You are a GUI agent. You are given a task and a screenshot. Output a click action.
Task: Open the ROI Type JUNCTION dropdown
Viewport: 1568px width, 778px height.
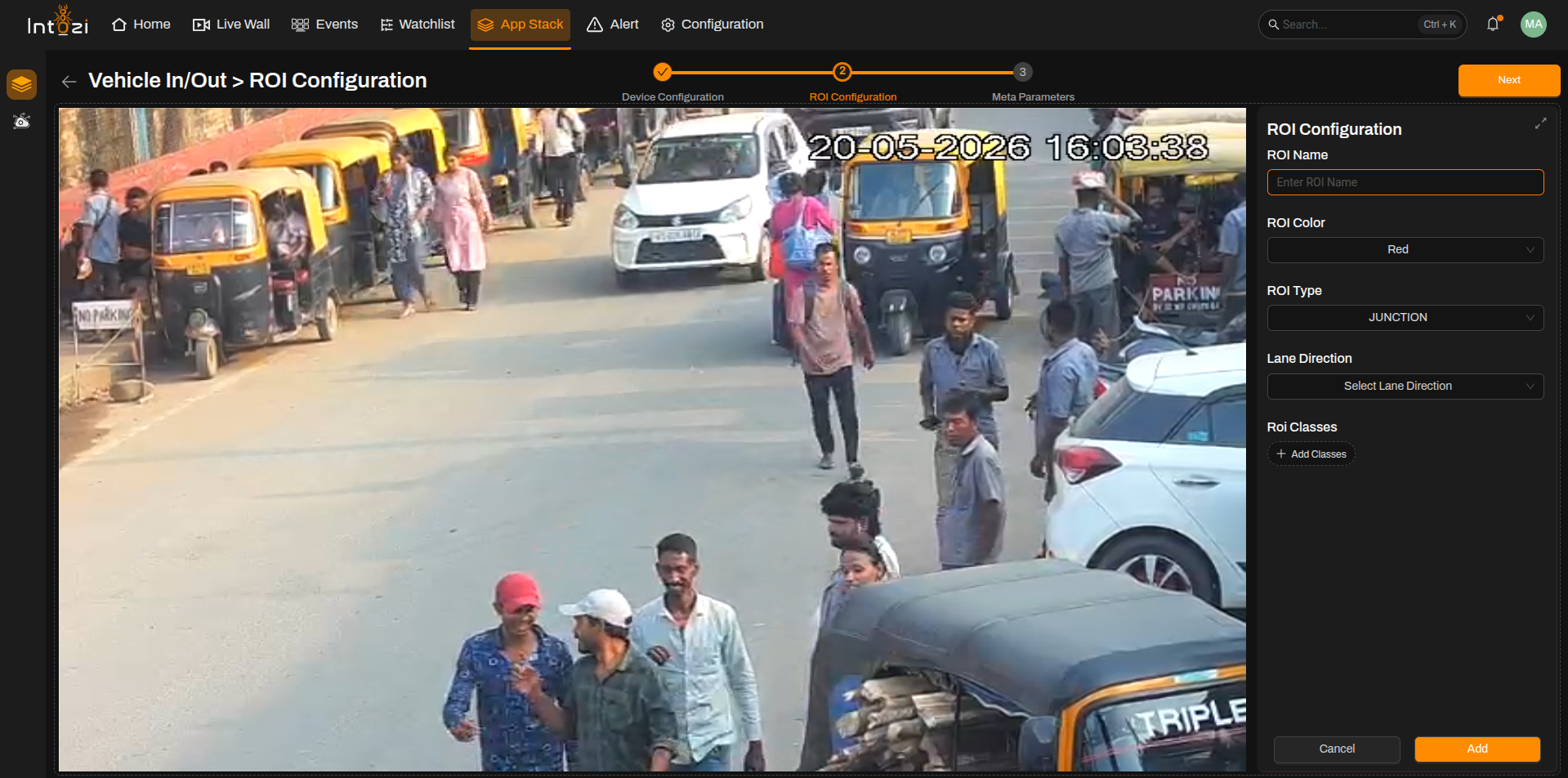pyautogui.click(x=1405, y=318)
